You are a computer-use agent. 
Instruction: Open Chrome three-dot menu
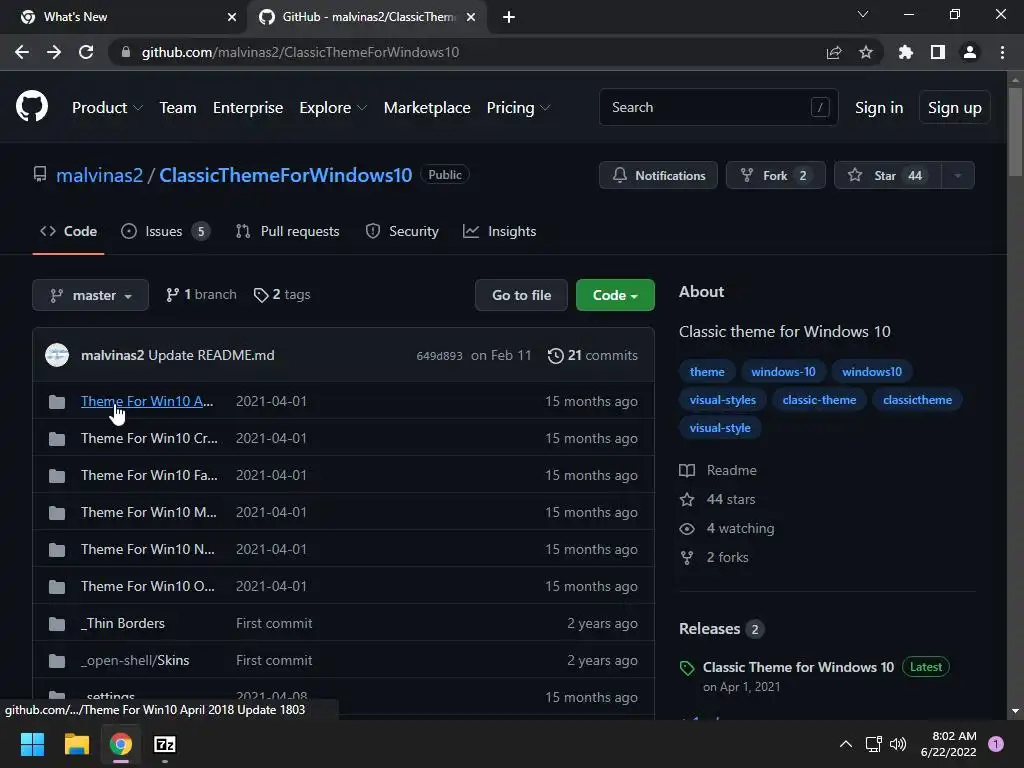point(1002,52)
